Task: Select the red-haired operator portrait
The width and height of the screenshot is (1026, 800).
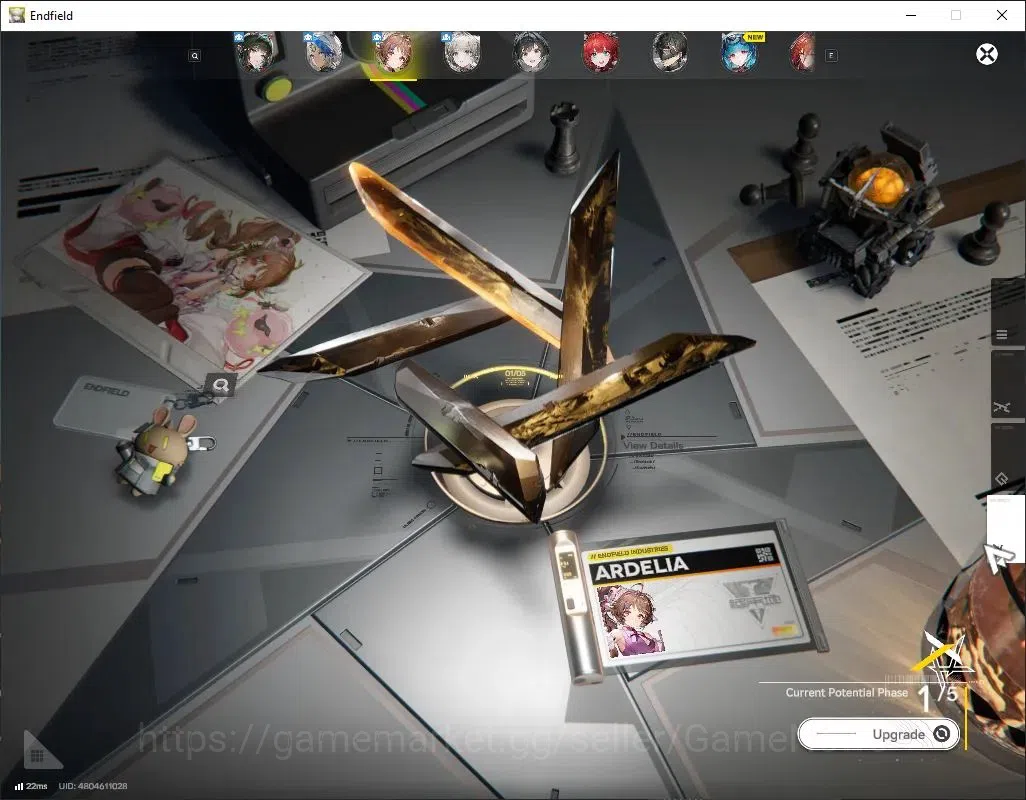Action: [x=600, y=54]
